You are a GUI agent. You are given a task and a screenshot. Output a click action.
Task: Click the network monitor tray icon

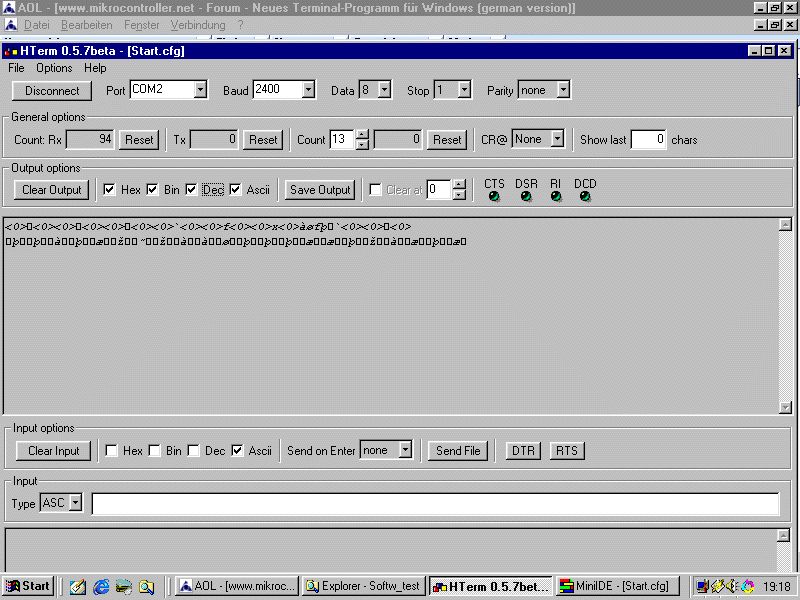tap(703, 586)
